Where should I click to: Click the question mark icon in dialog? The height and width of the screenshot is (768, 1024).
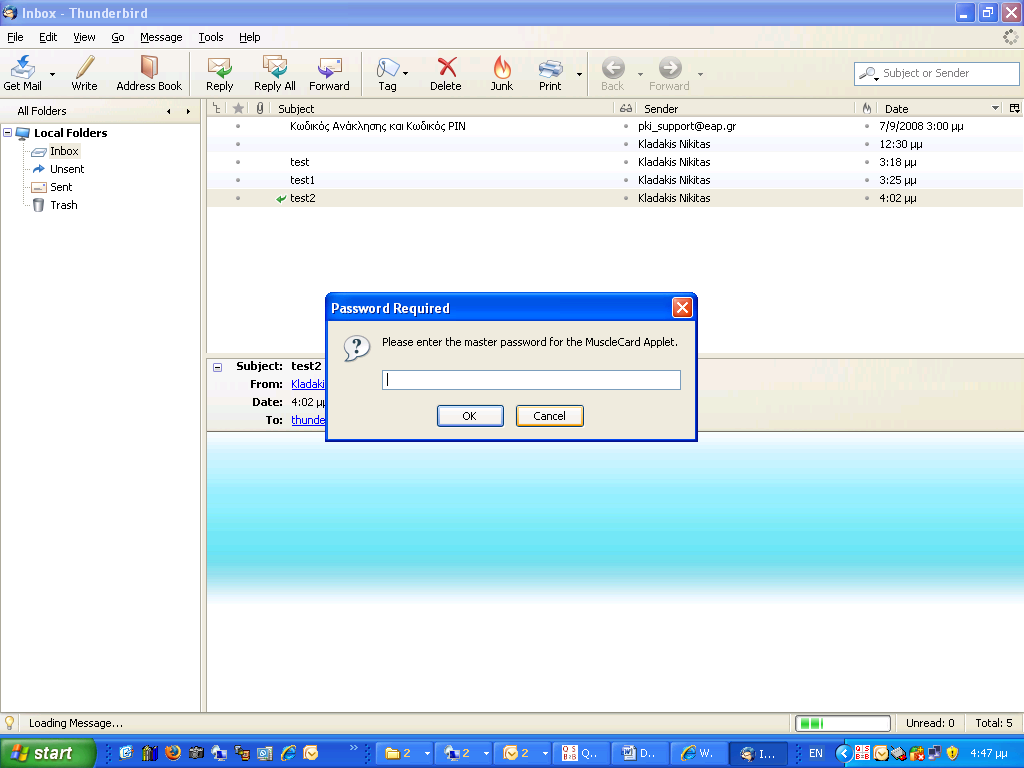[357, 348]
